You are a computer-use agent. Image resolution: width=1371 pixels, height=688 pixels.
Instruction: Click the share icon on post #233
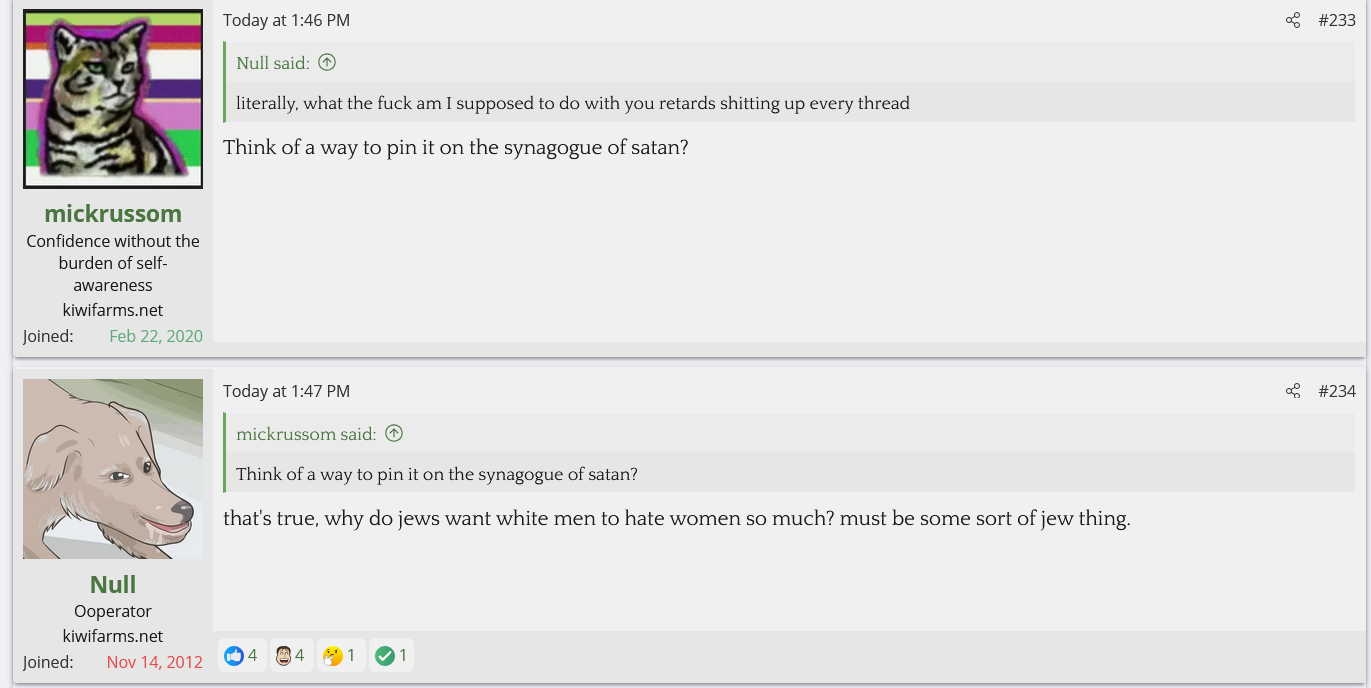1293,20
